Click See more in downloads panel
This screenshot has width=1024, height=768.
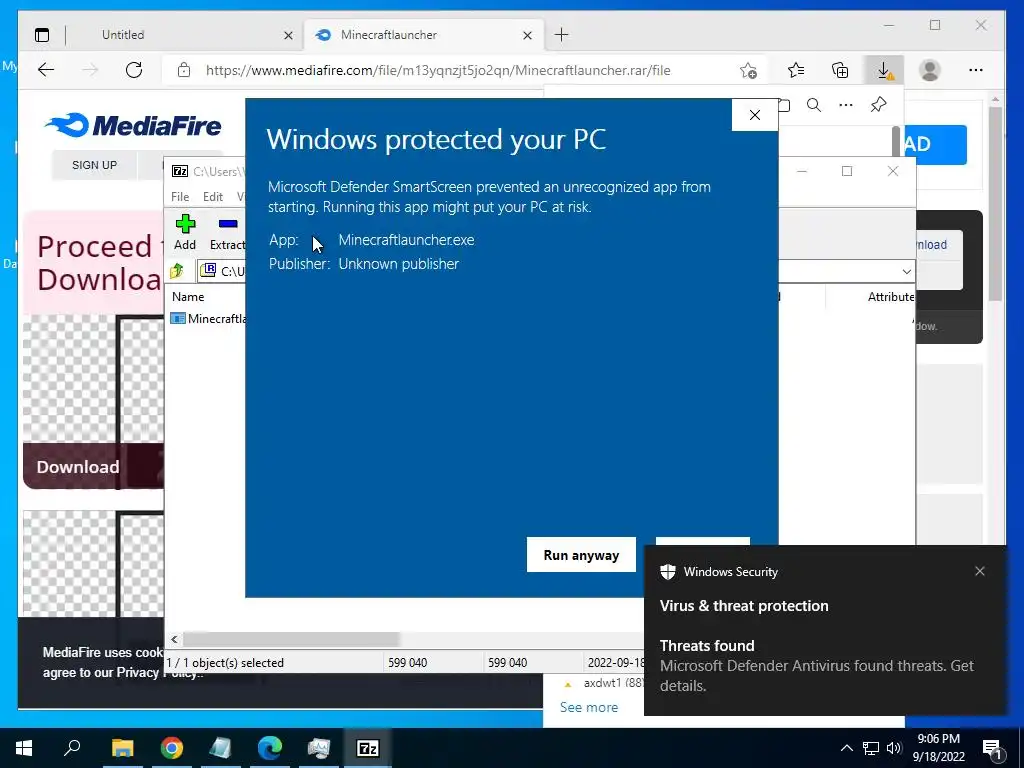588,707
